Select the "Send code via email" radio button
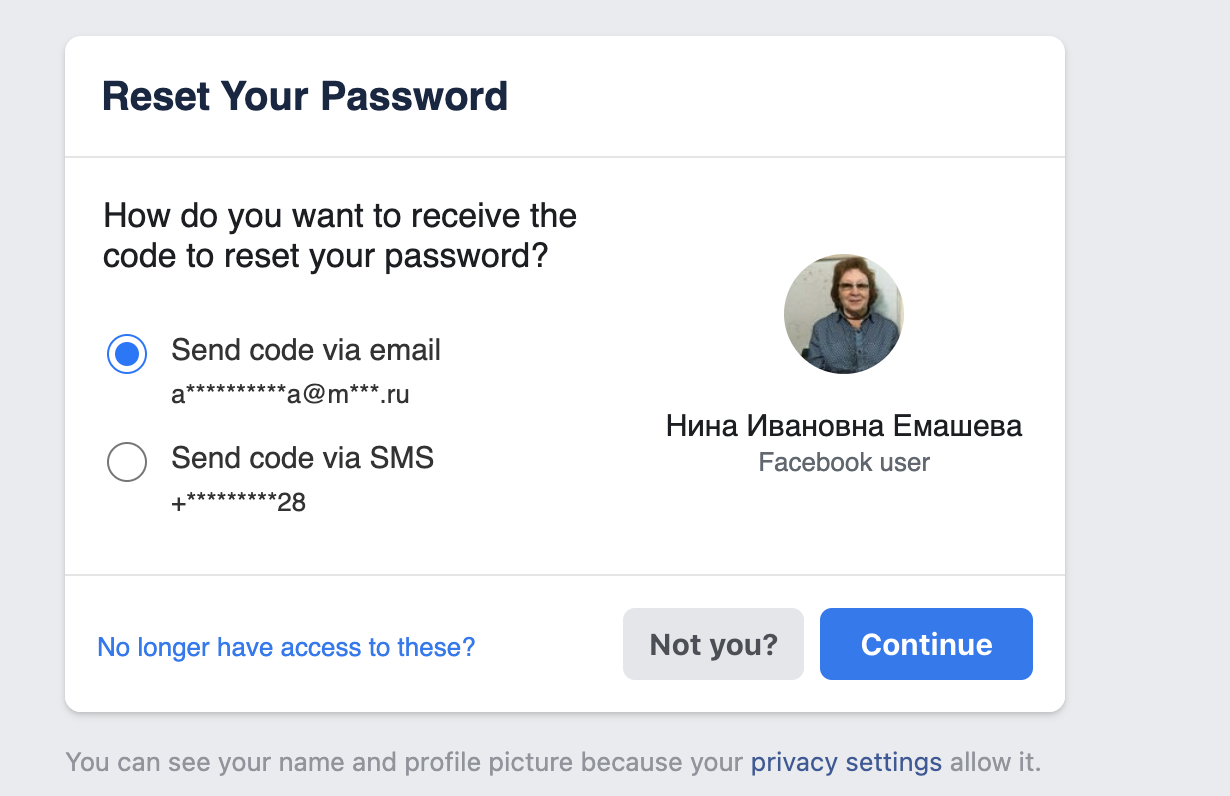 pos(127,354)
